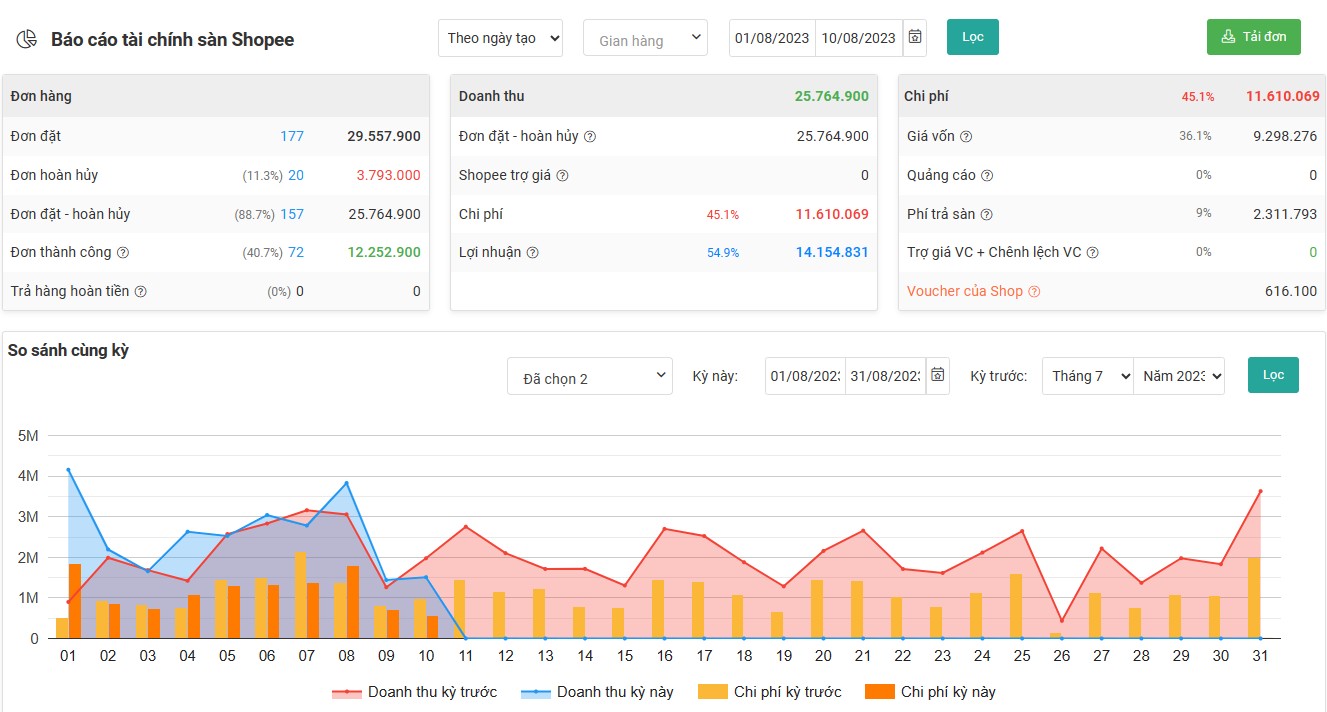This screenshot has width=1327, height=712.
Task: Click the 20 Đơn hoàn hủy count
Action: tap(296, 175)
